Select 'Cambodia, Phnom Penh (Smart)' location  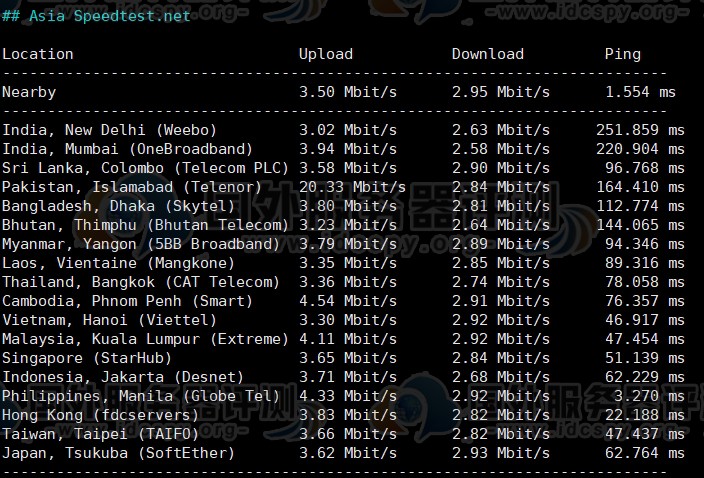pyautogui.click(x=128, y=301)
